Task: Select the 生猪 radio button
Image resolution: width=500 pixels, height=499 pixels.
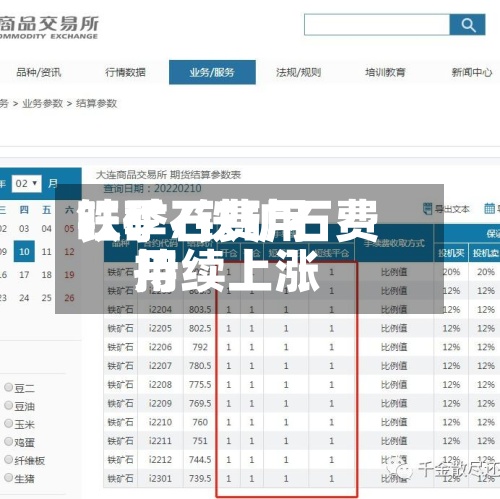Action: (x=8, y=477)
